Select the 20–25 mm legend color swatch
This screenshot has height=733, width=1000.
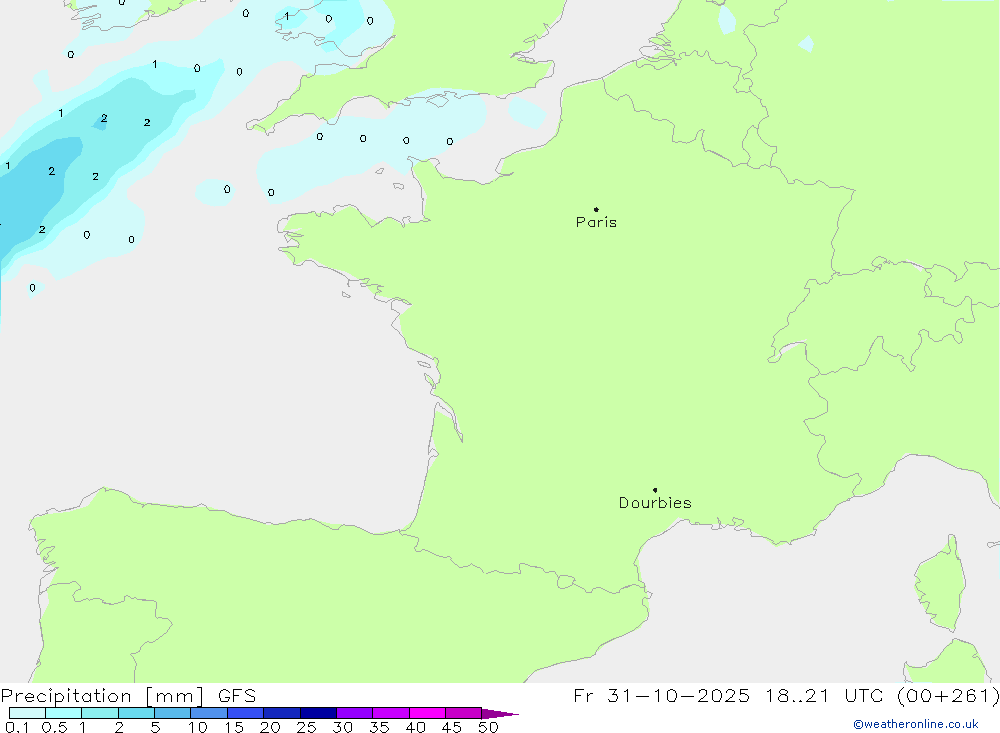[x=282, y=713]
